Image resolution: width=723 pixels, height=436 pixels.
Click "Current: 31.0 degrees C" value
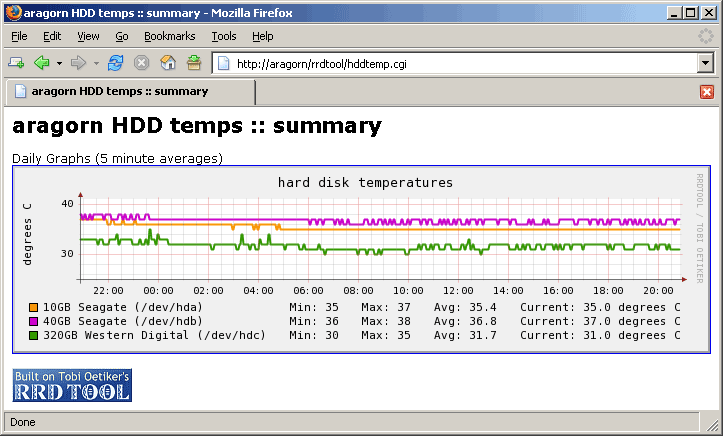coord(600,335)
